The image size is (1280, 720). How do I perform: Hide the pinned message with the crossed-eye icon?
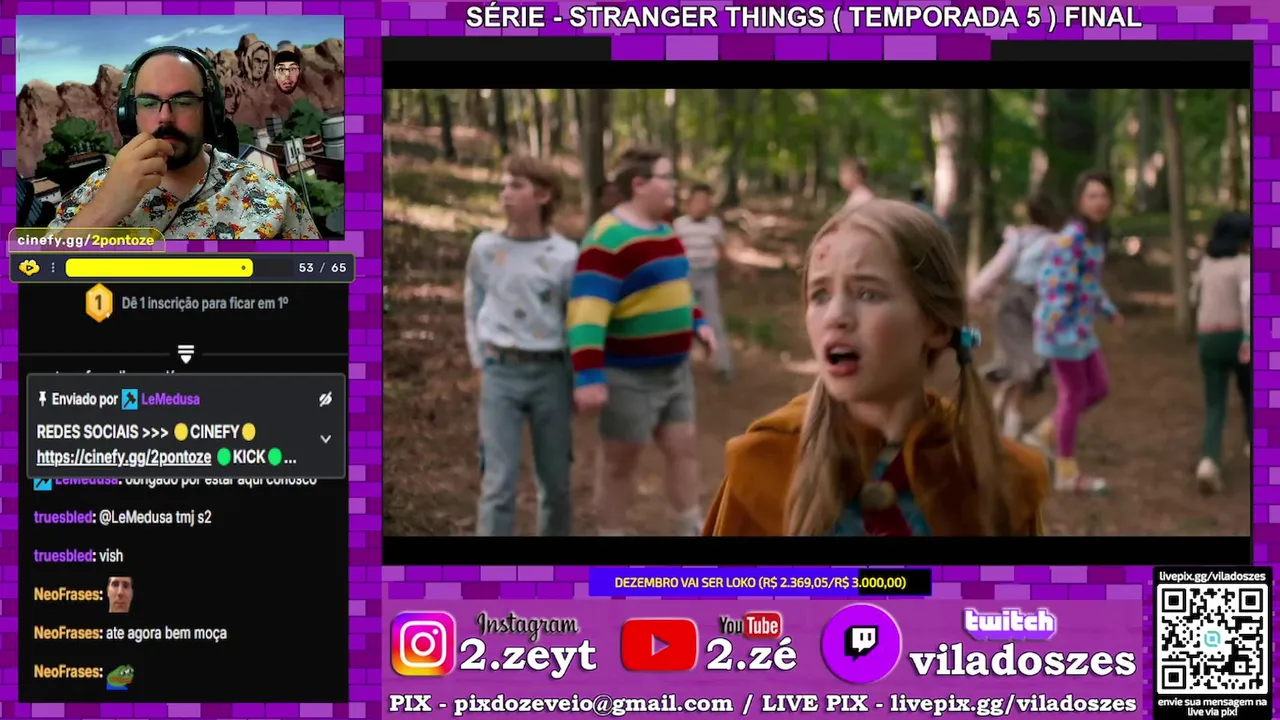click(325, 399)
